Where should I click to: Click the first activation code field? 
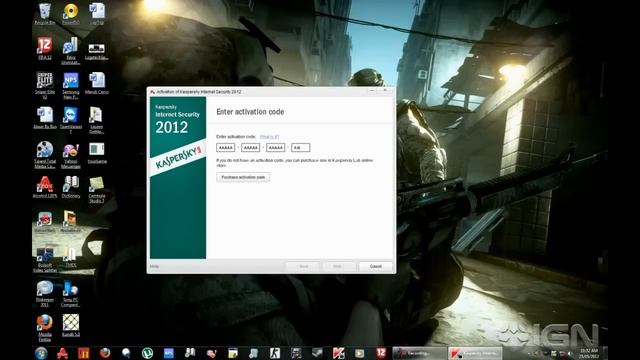pyautogui.click(x=225, y=147)
